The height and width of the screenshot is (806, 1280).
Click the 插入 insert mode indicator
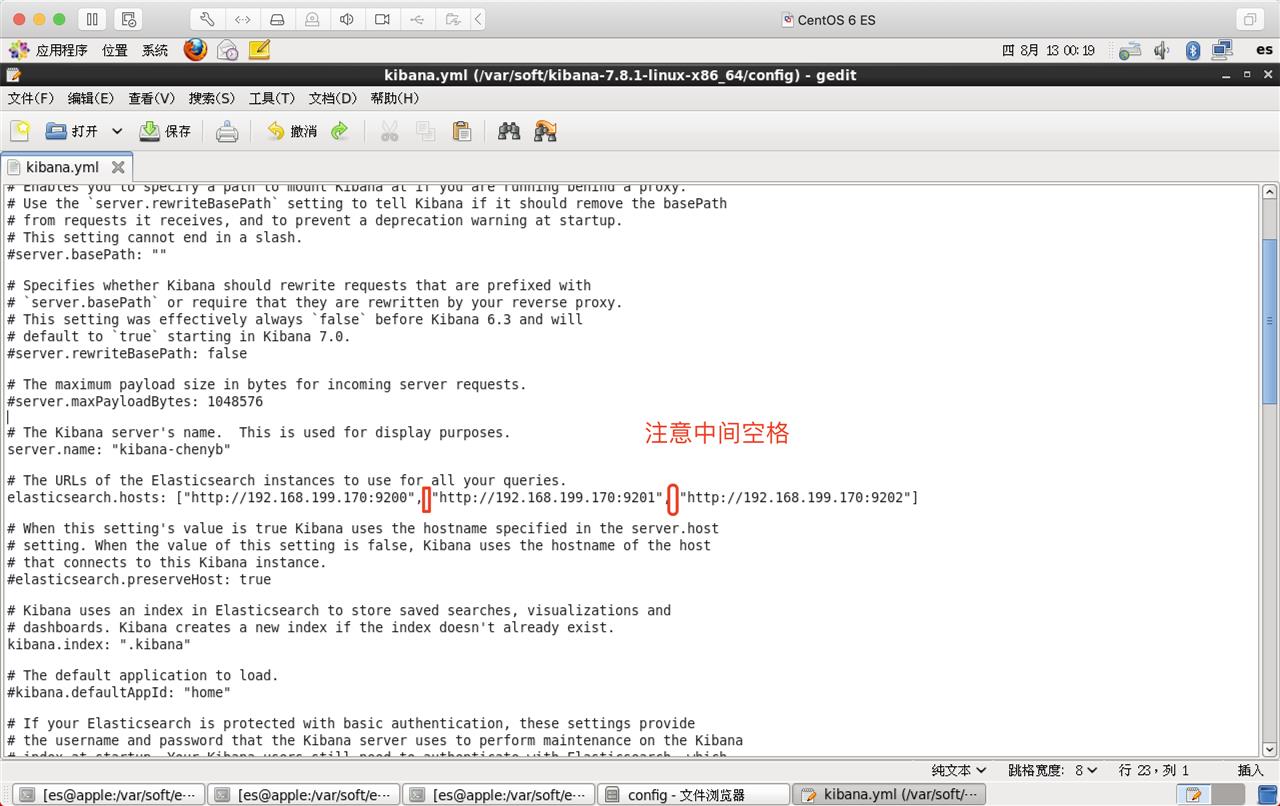(x=1250, y=770)
